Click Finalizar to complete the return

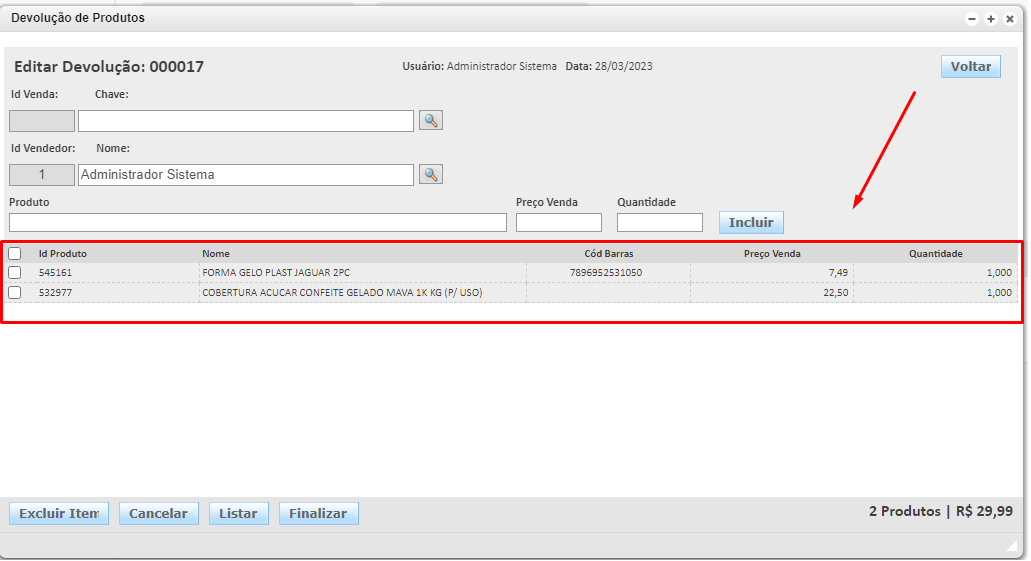click(318, 513)
